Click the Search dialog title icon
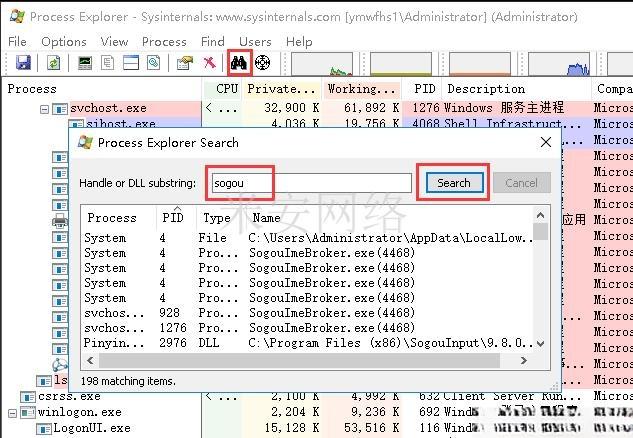This screenshot has height=438, width=633. (x=85, y=142)
